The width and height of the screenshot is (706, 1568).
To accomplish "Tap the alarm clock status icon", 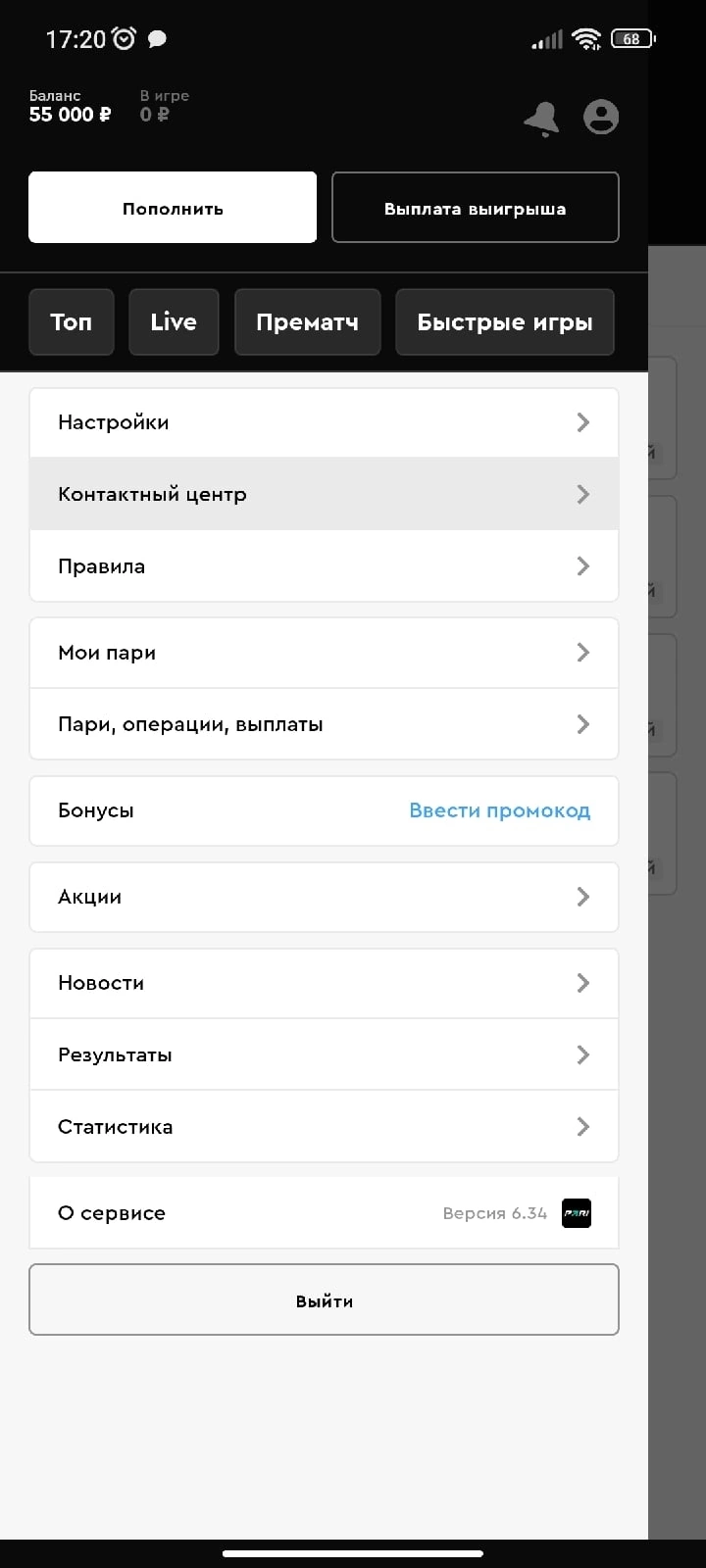I will [125, 39].
